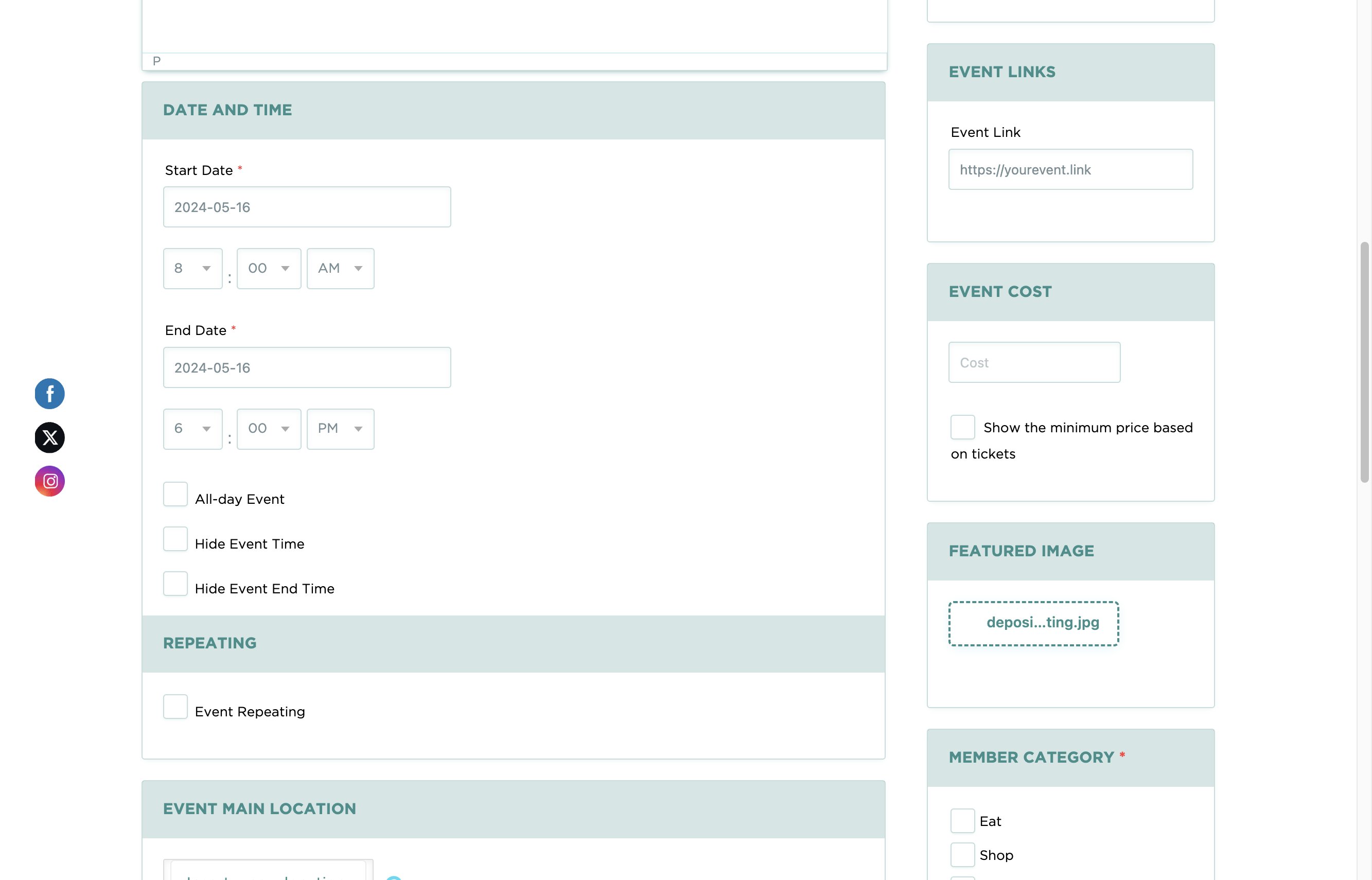
Task: Change the start AM period dropdown
Action: click(x=341, y=269)
